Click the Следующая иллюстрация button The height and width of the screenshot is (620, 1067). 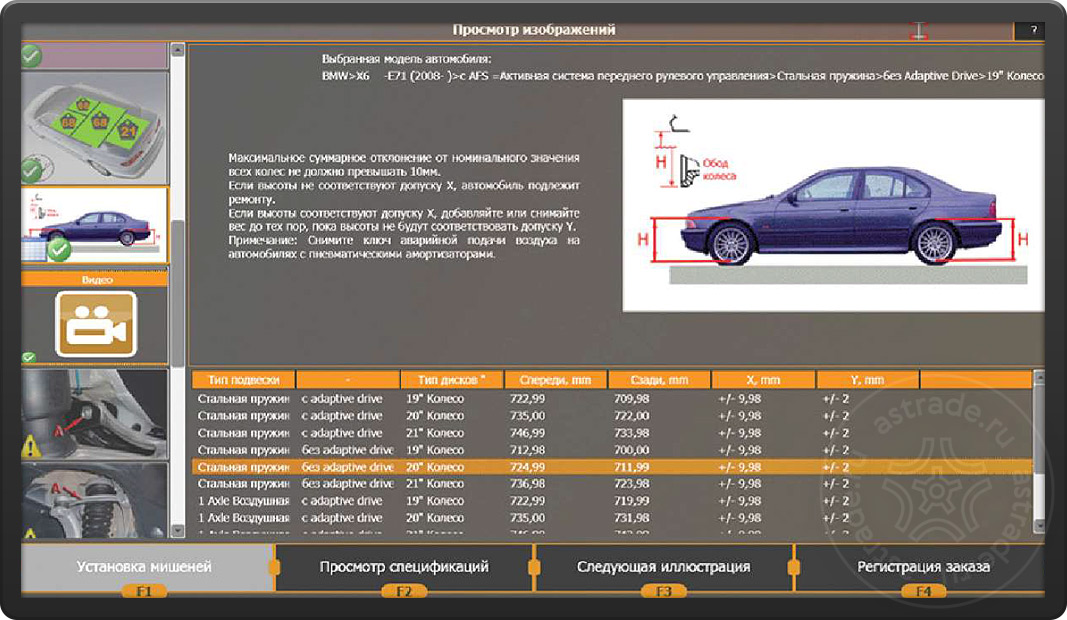[663, 566]
